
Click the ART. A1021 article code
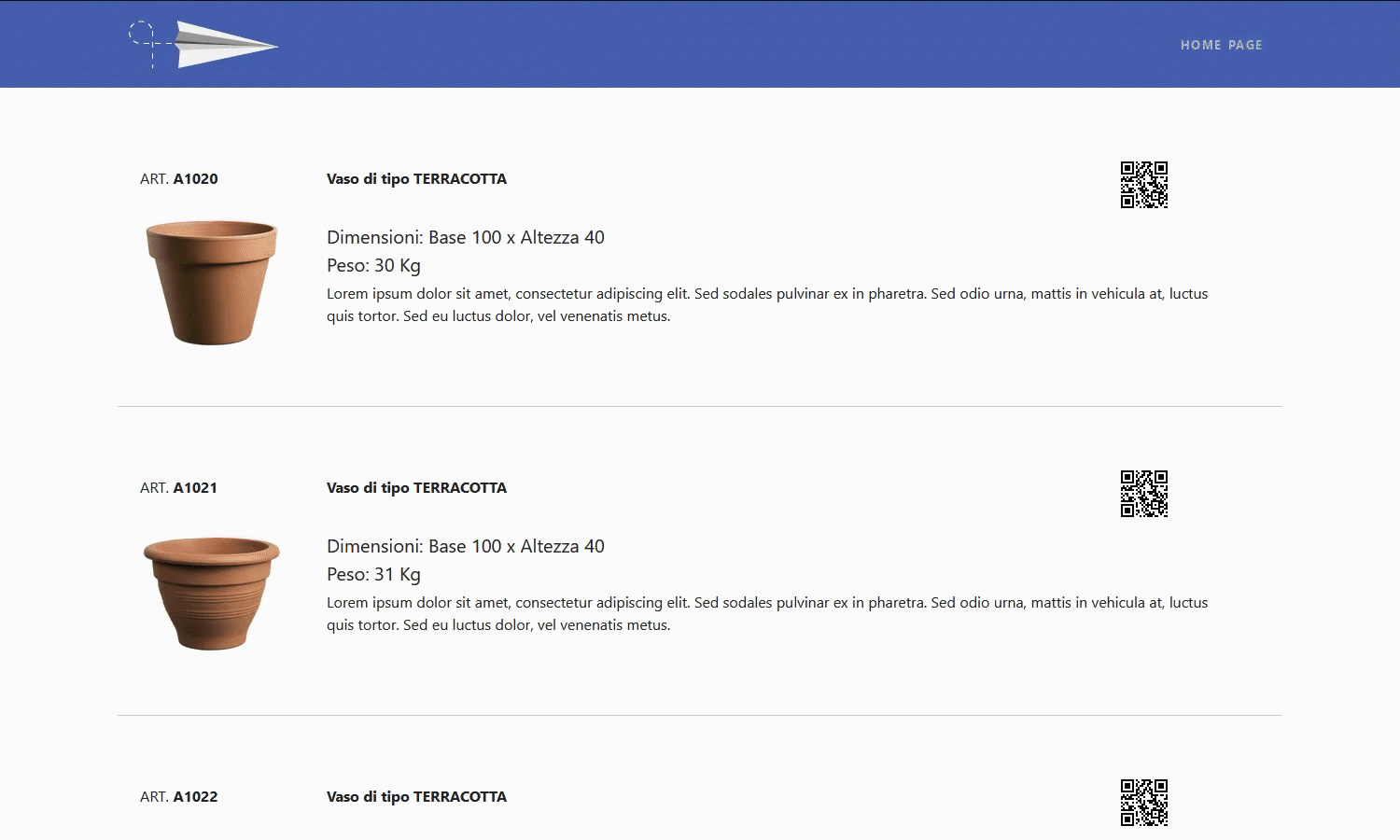(179, 488)
